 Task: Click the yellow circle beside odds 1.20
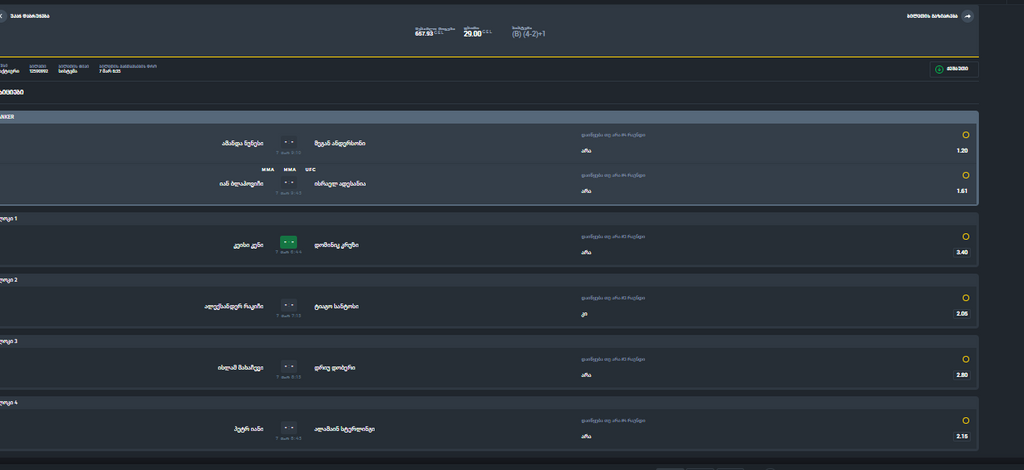pyautogui.click(x=965, y=134)
